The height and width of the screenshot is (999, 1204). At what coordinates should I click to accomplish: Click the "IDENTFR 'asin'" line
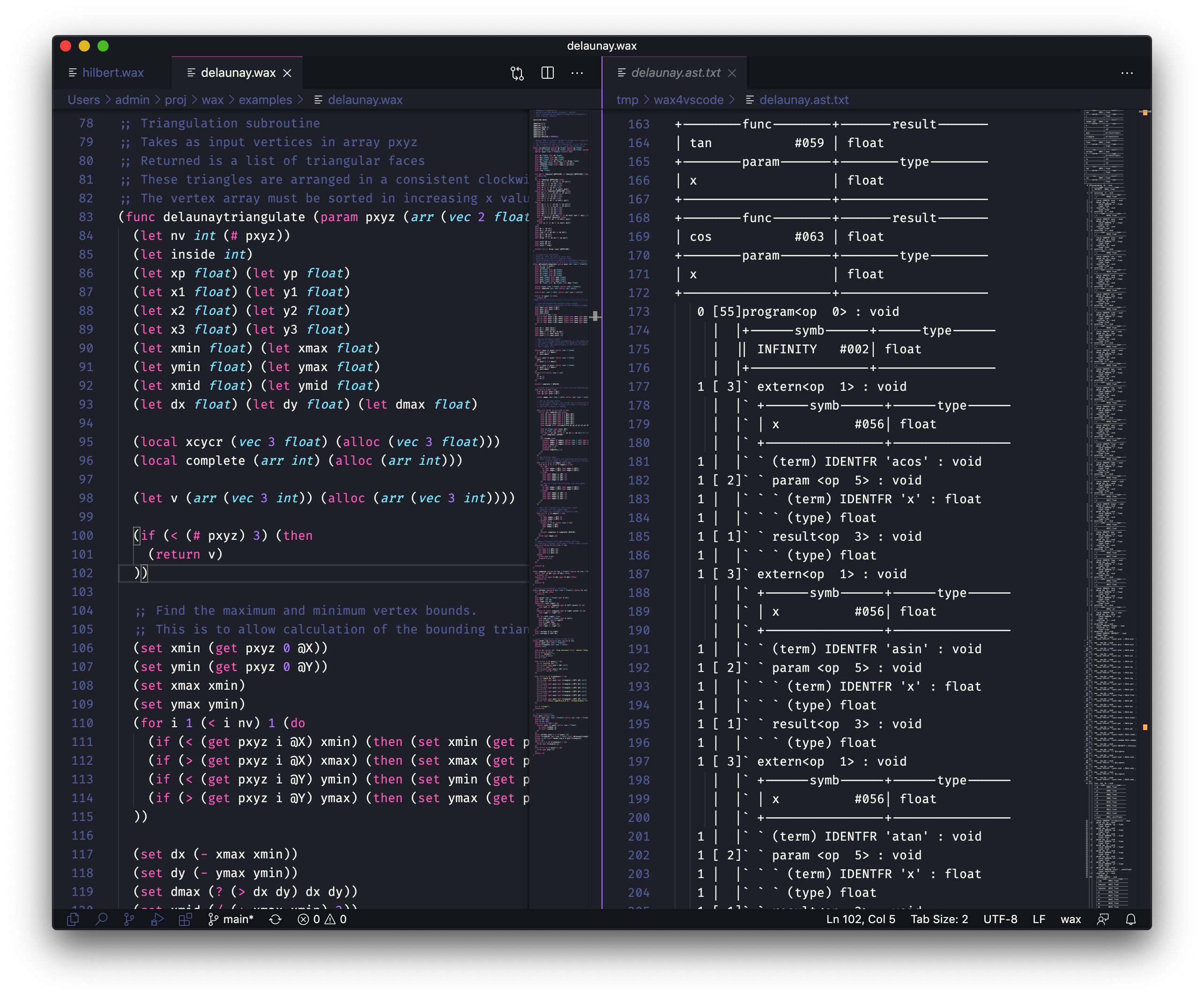(x=840, y=649)
